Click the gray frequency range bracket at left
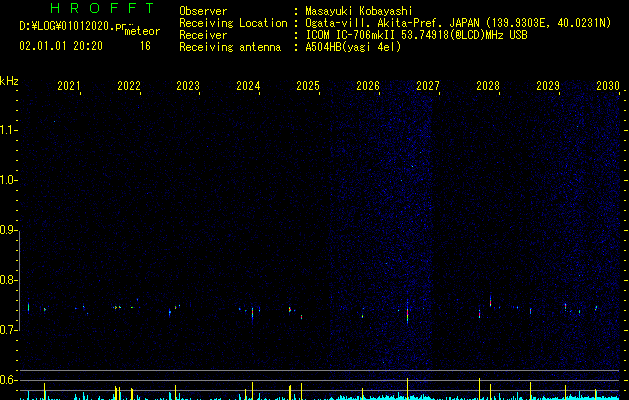Screen dimensions: 629x400 [19, 280]
